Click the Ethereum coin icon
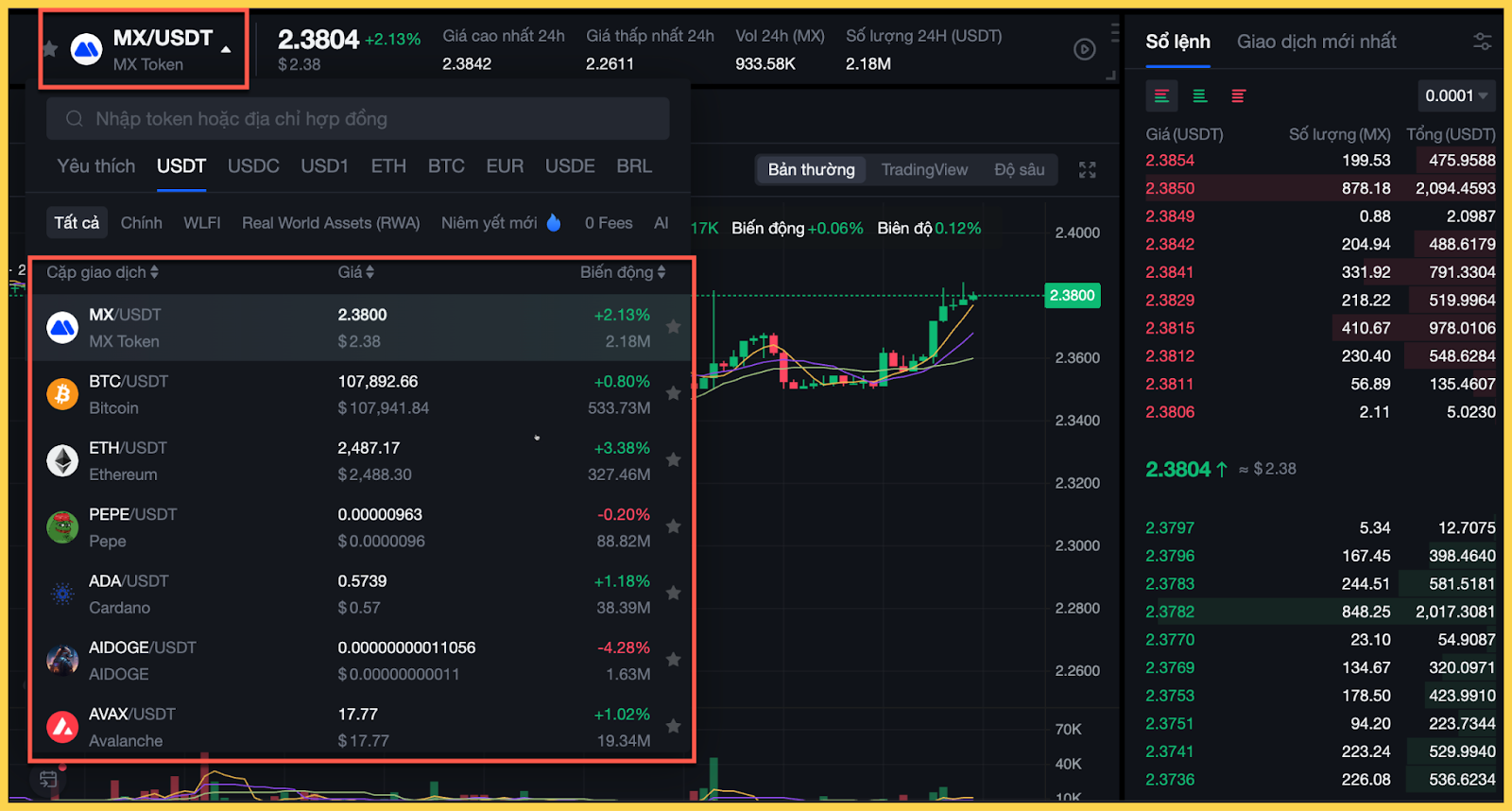This screenshot has height=811, width=1512. tap(62, 460)
